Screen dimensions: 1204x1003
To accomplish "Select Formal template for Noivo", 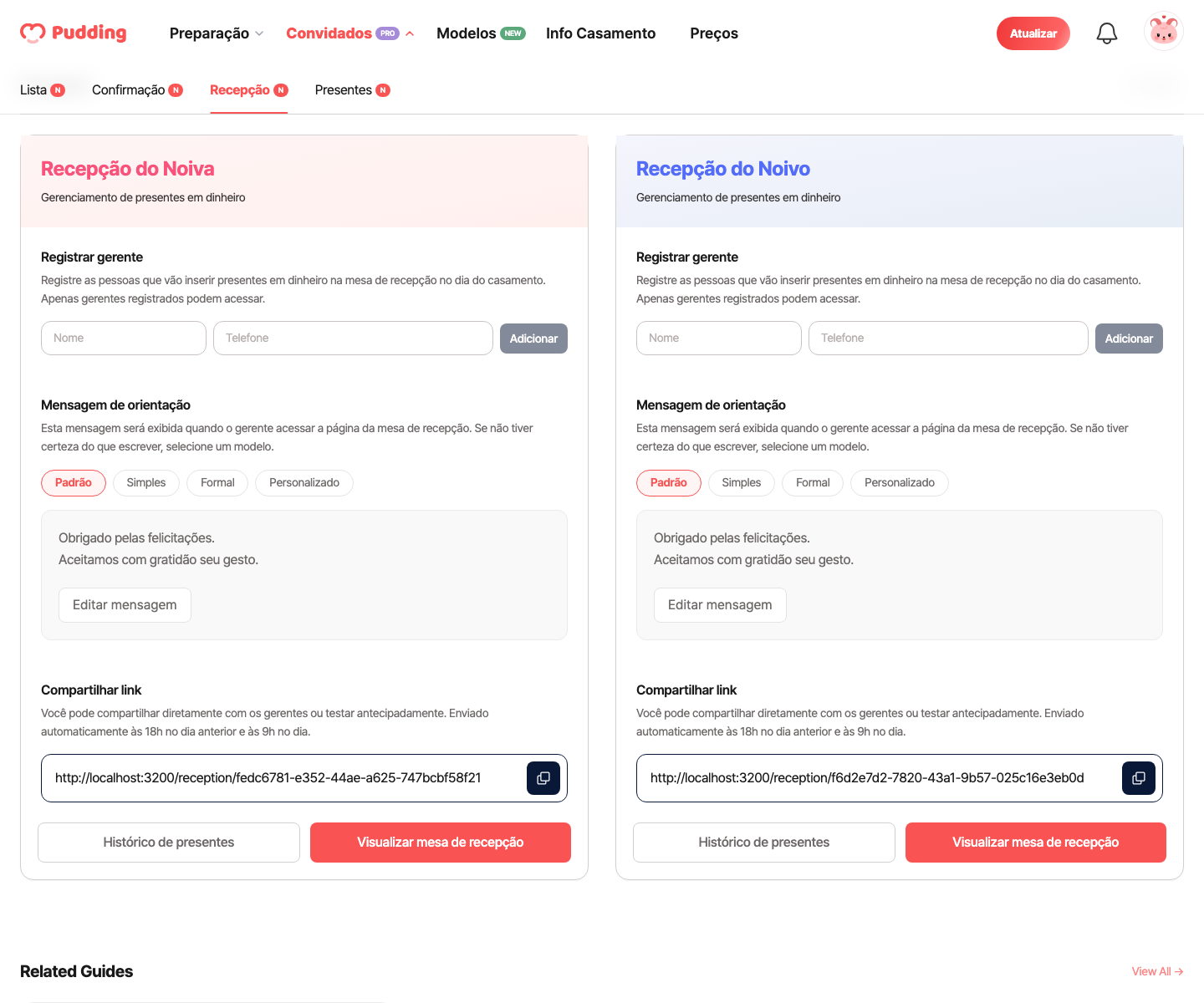I will (813, 483).
